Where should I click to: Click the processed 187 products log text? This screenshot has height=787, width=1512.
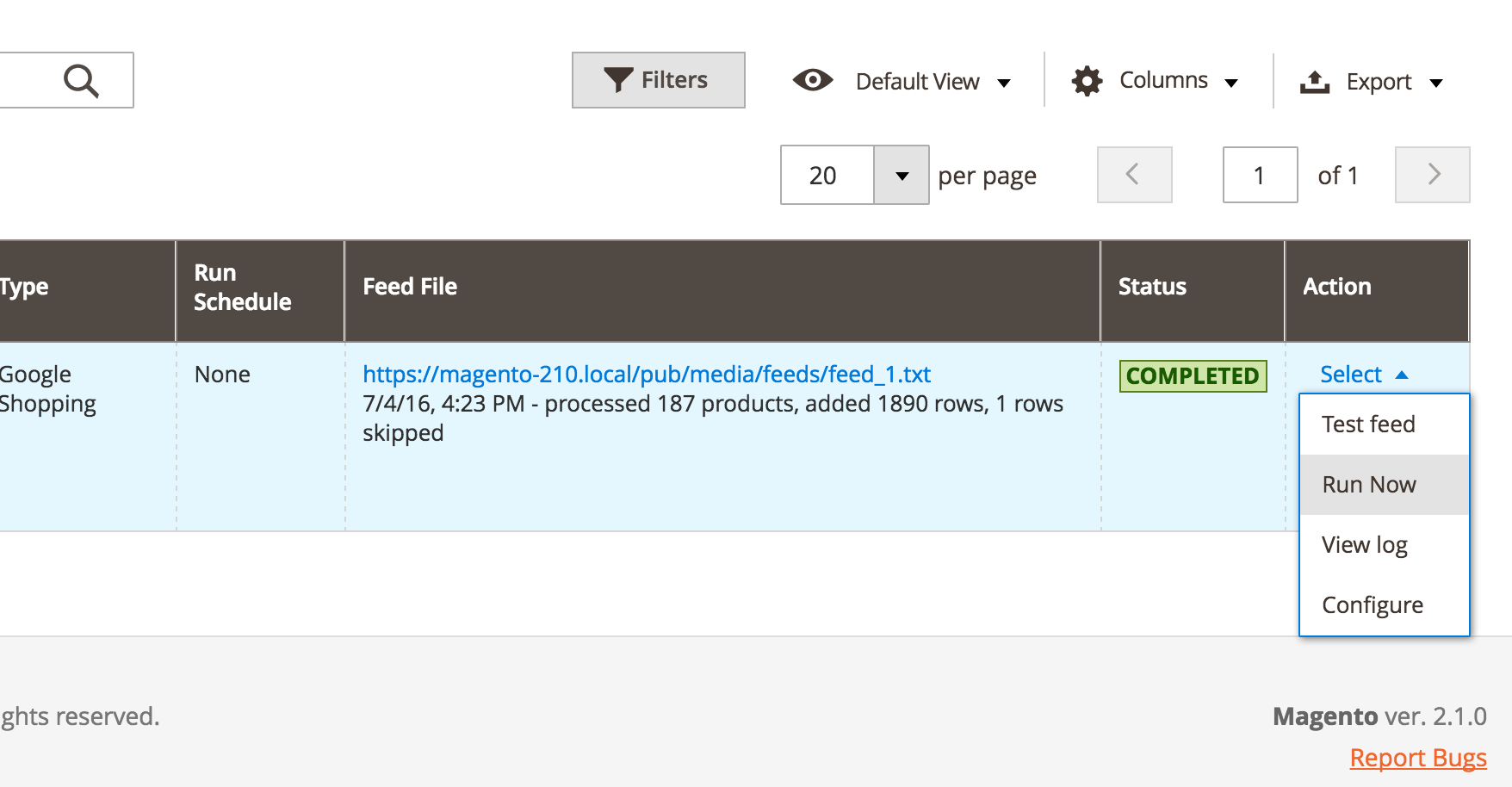pyautogui.click(x=713, y=418)
